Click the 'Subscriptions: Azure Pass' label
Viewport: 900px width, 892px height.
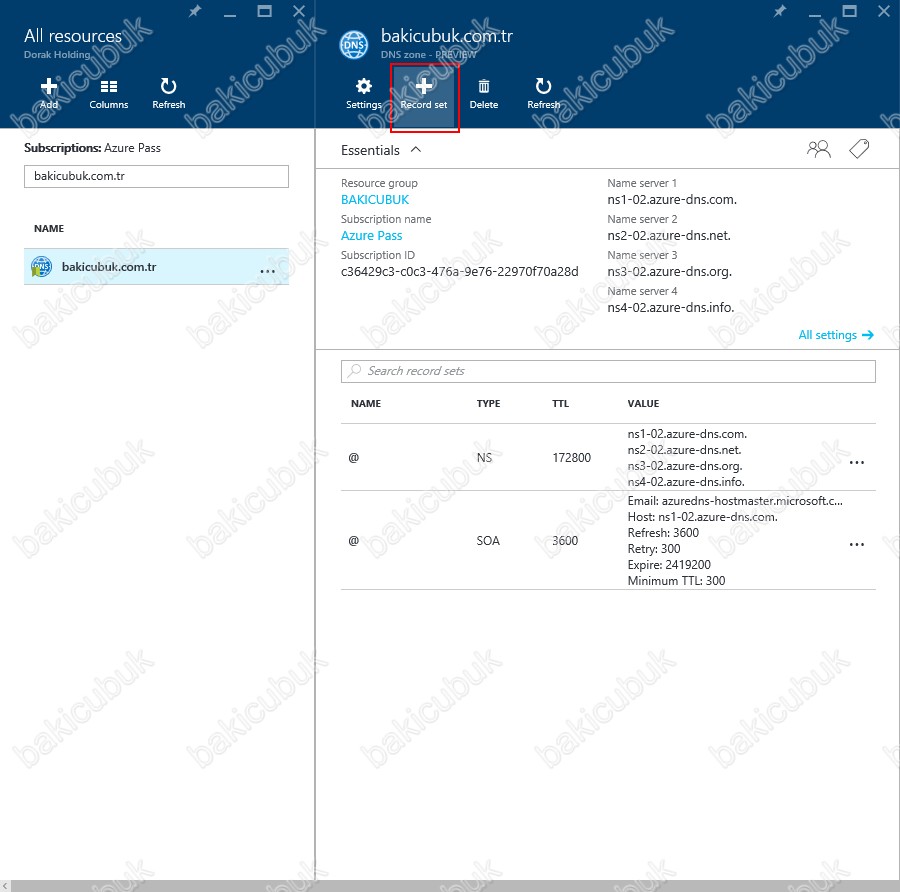[92, 148]
